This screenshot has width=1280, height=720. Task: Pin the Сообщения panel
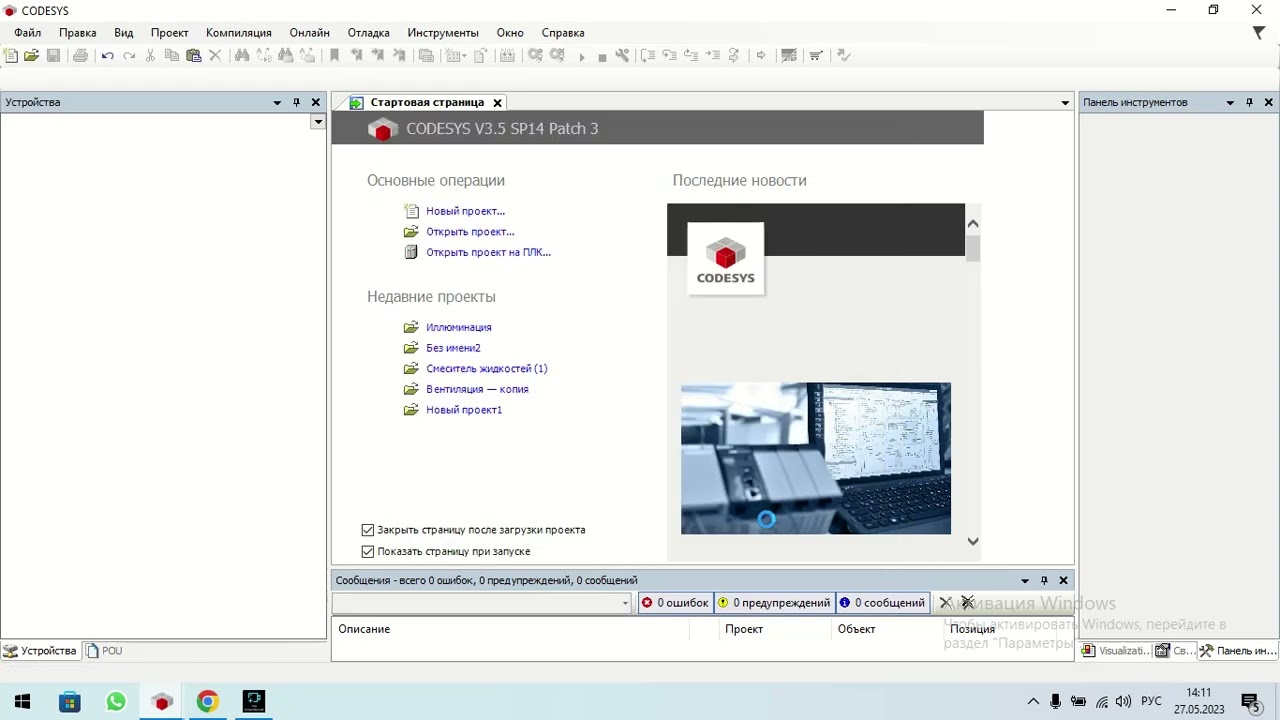pos(1044,580)
